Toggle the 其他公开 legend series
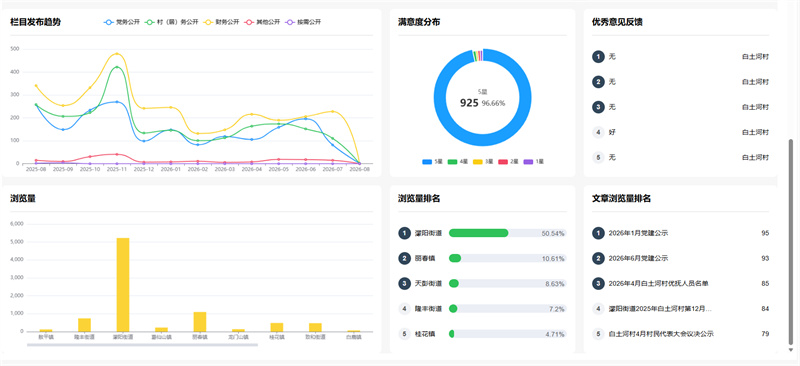 (x=262, y=22)
